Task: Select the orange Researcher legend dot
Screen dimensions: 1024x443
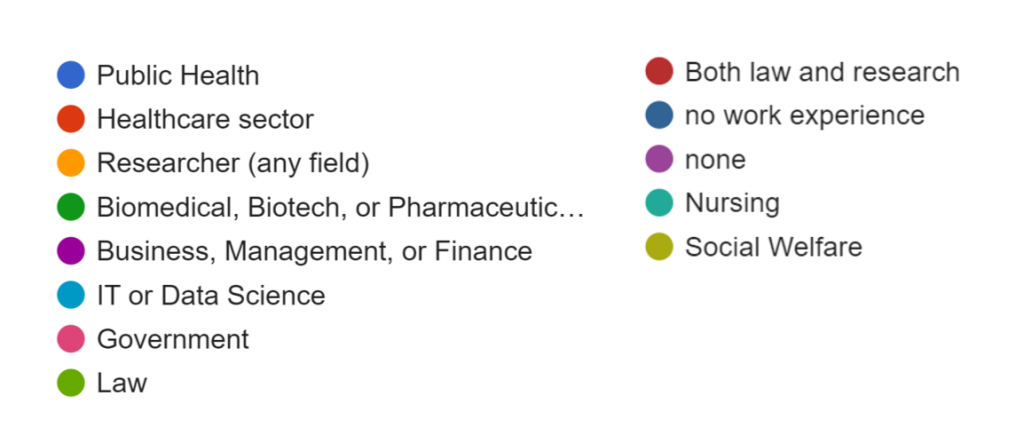Action: tap(71, 163)
